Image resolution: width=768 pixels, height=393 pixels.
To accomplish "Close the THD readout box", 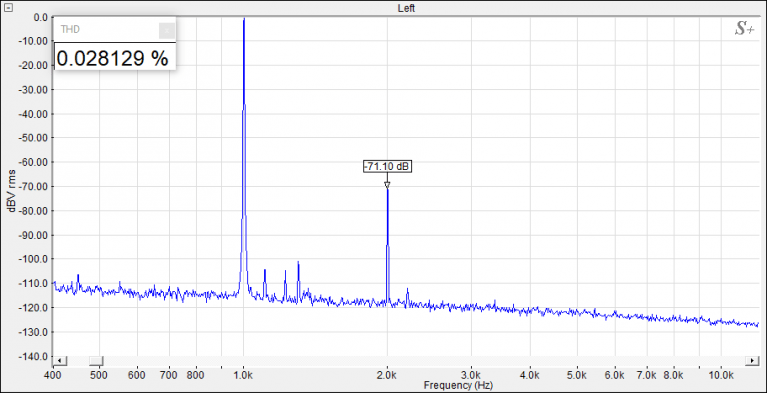I will pyautogui.click(x=167, y=30).
